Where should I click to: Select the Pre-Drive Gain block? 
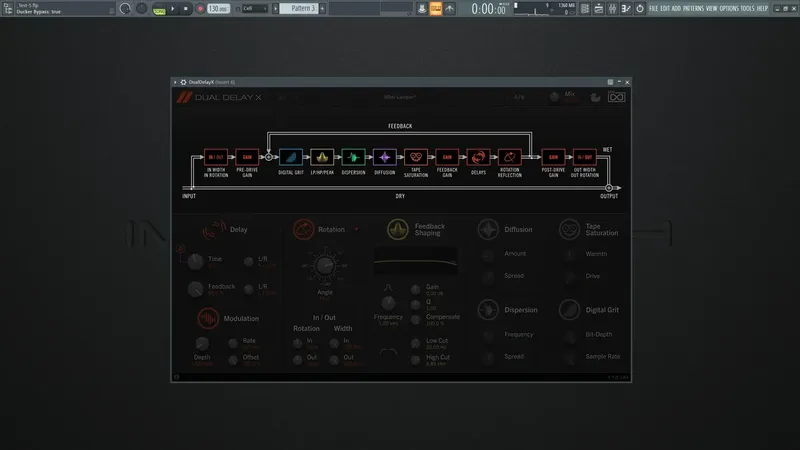point(247,157)
